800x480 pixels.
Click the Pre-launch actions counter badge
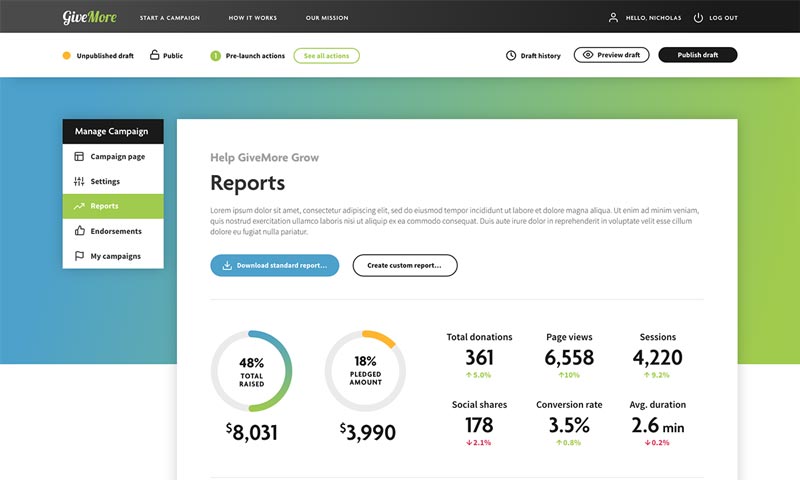pos(215,56)
